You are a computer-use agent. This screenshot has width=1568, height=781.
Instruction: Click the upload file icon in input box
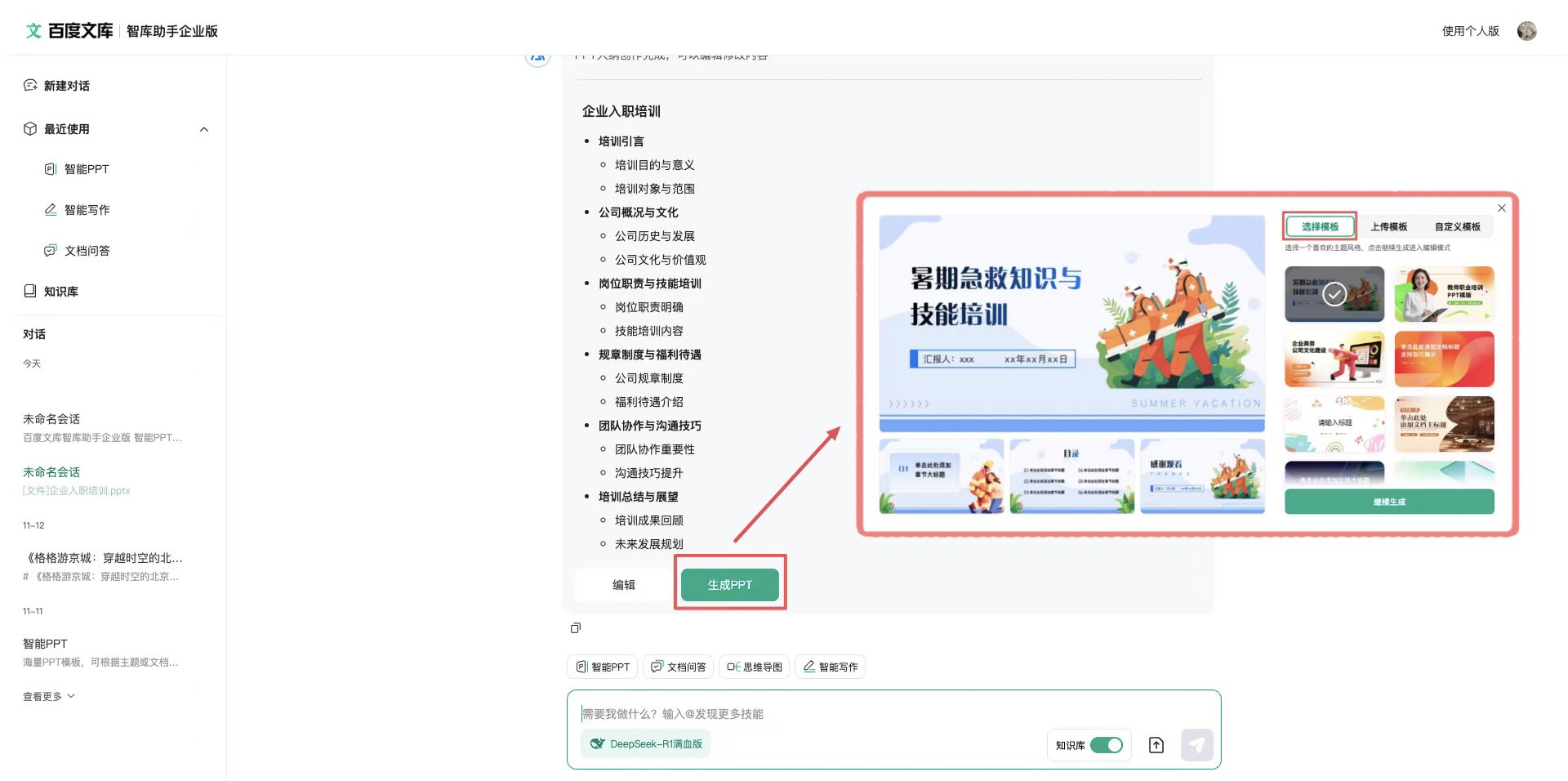[1156, 745]
